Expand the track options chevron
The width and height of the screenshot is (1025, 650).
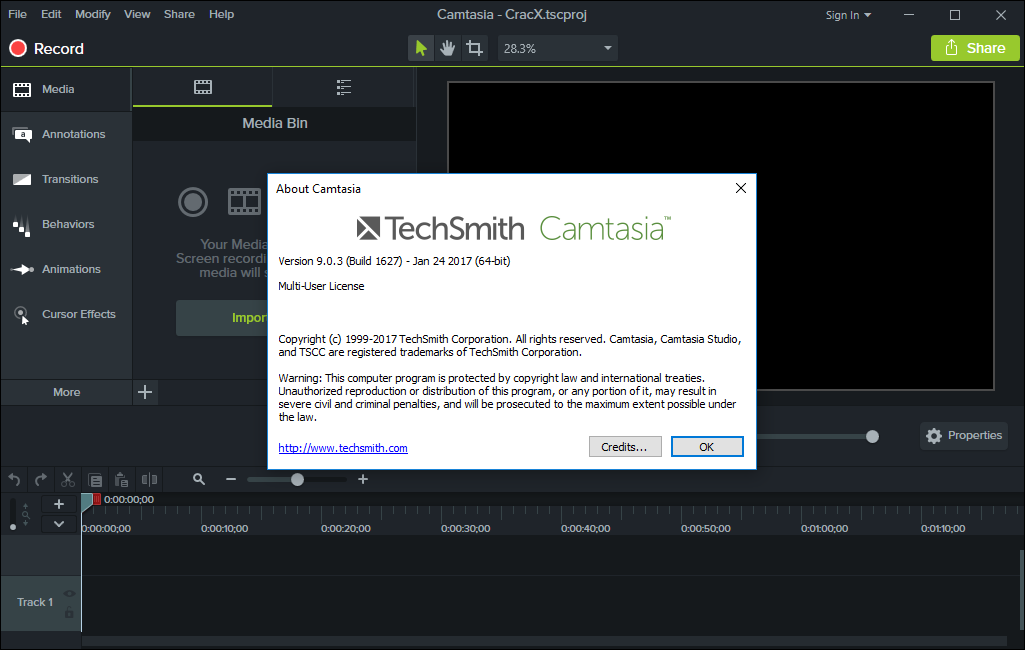[x=59, y=524]
